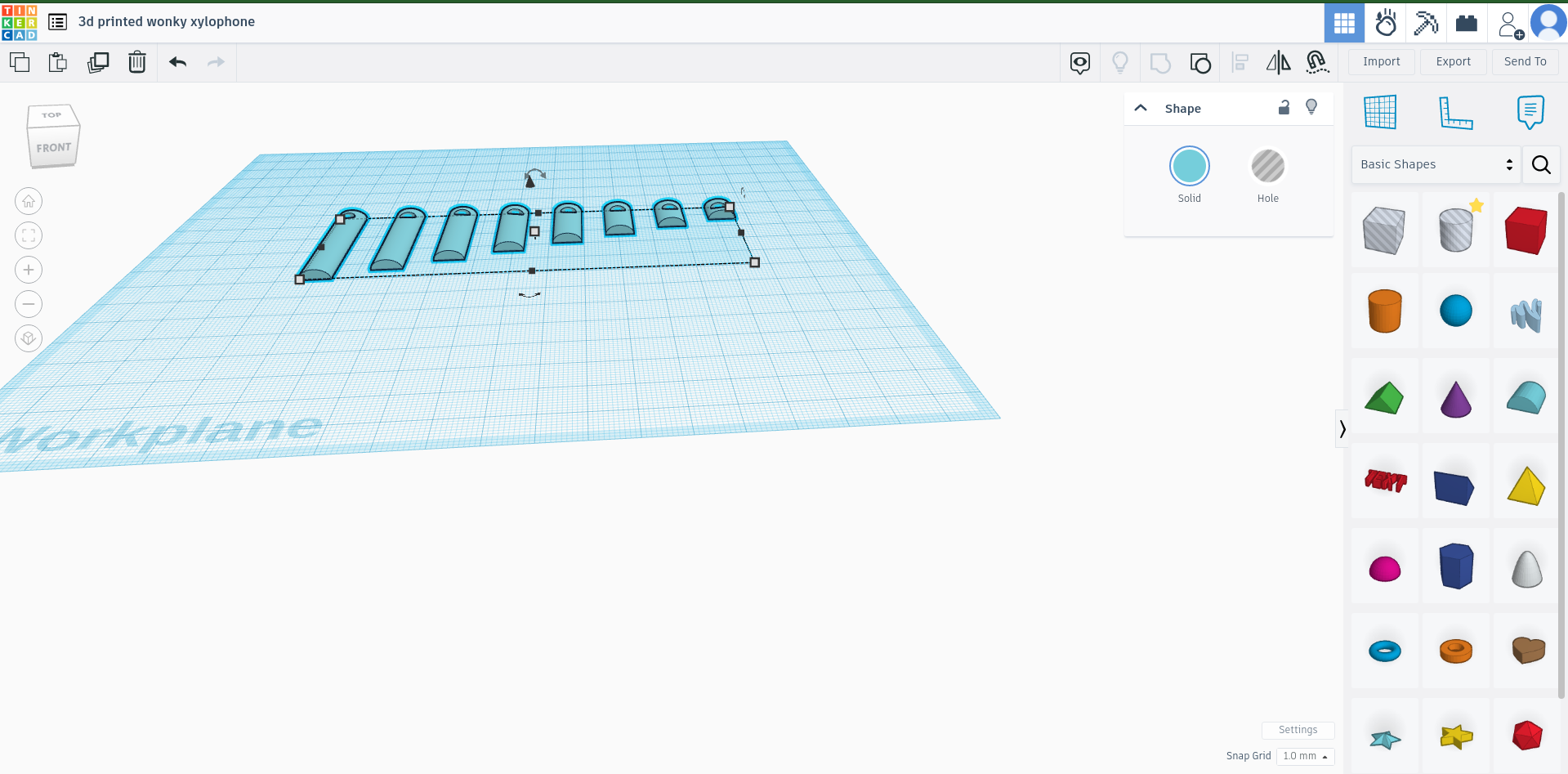Viewport: 1568px width, 774px height.
Task: Collapse the Shape panel with the chevron
Action: [1140, 107]
